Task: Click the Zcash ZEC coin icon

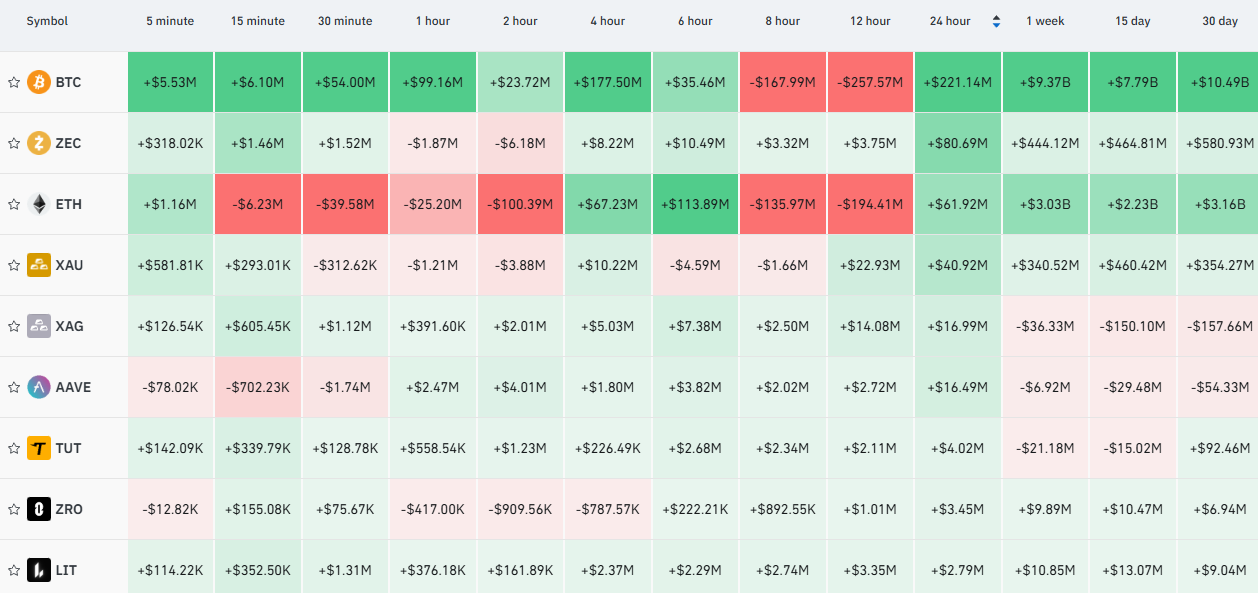Action: click(x=39, y=143)
